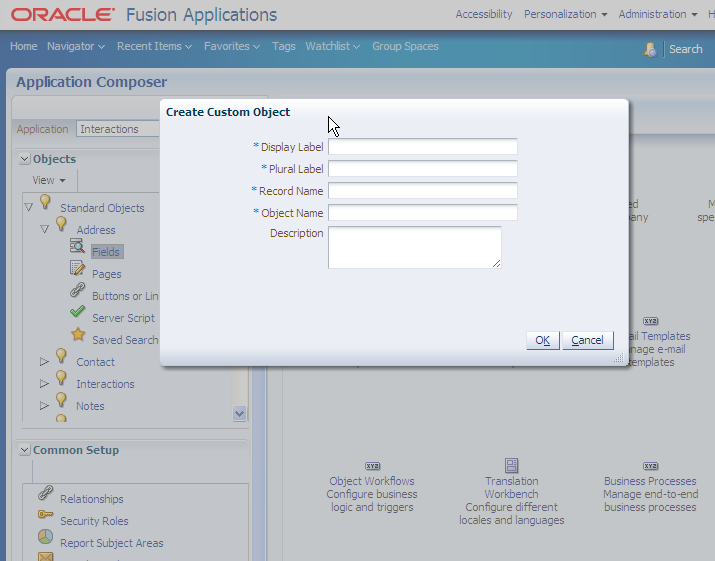Expand the Notes tree node

44,405
